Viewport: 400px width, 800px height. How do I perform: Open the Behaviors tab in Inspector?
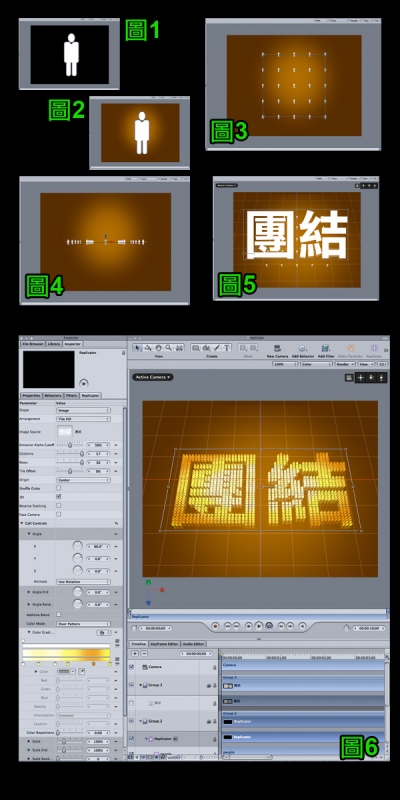click(53, 395)
